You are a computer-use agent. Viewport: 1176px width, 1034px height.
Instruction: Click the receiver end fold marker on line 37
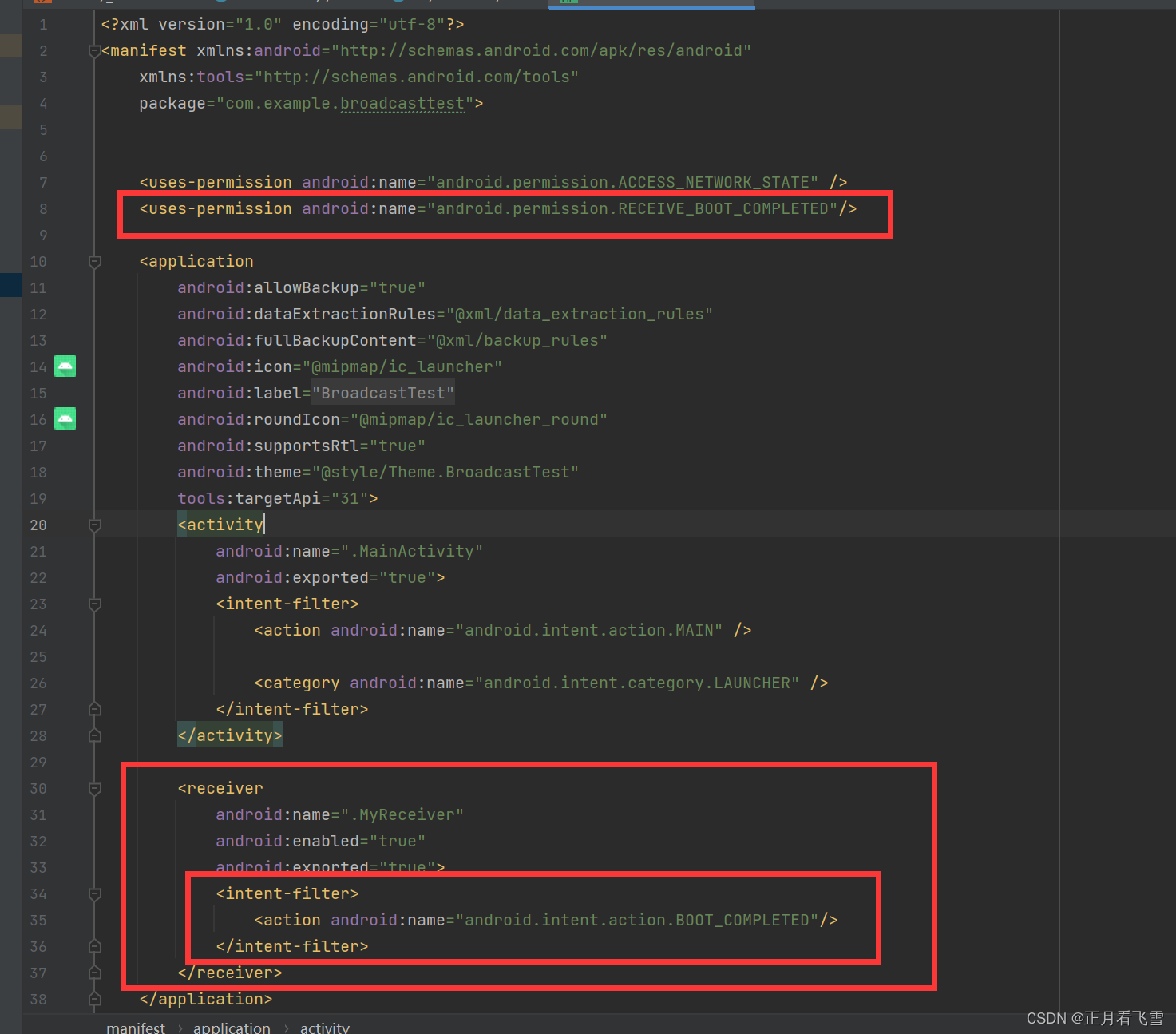[x=94, y=973]
